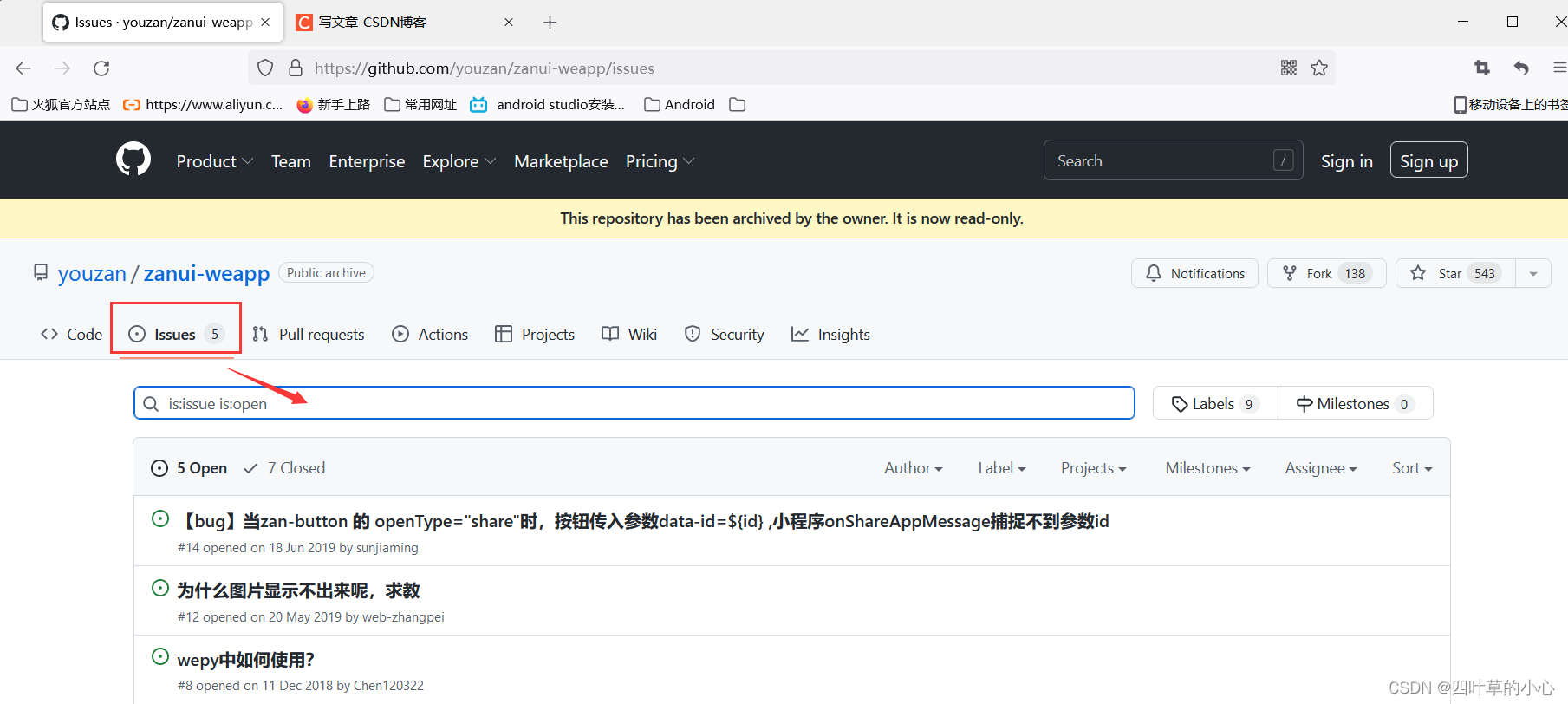The height and width of the screenshot is (704, 1568).
Task: Open the QR code icon in address bar
Action: 1289,68
